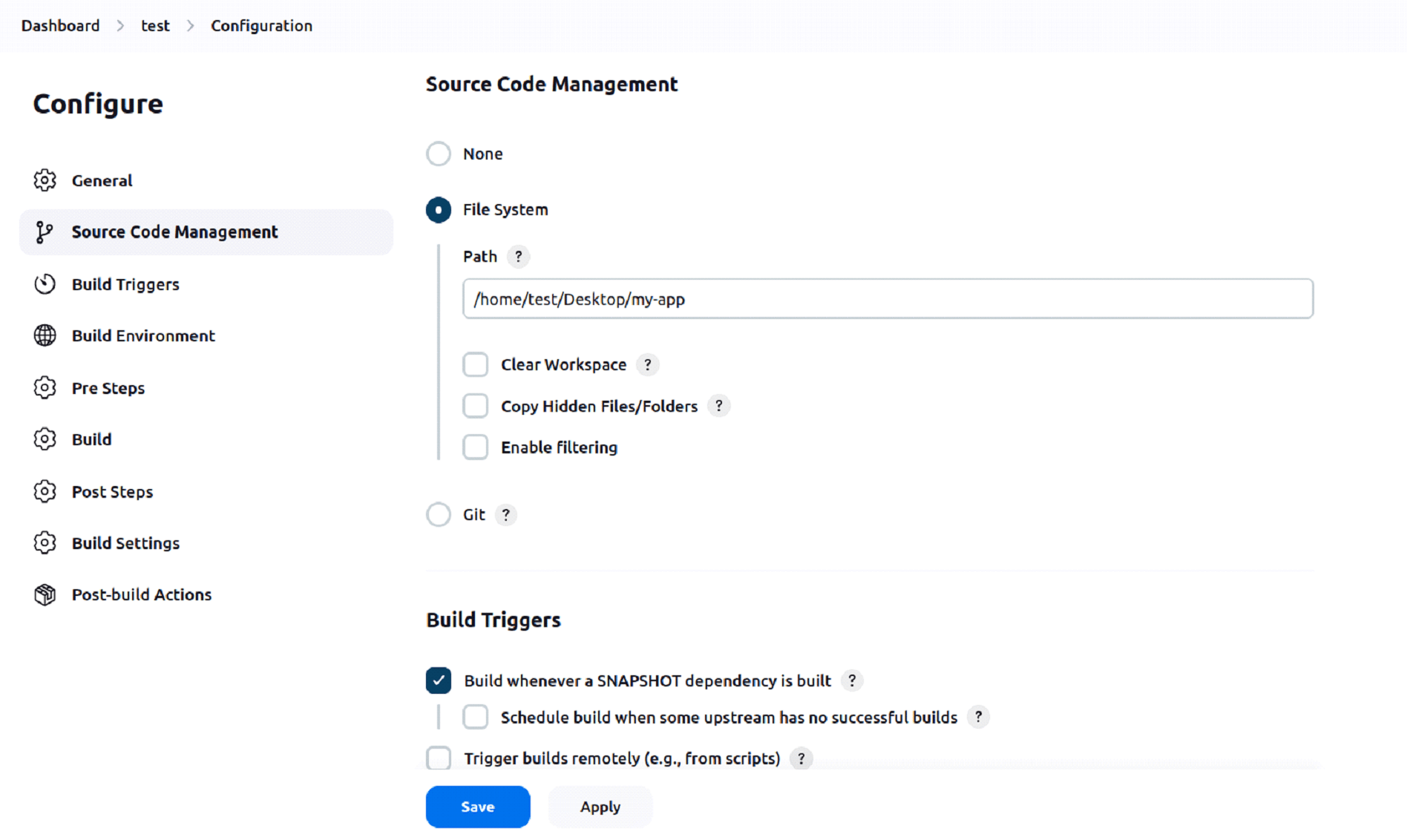The image size is (1407, 840).
Task: Tick the Enable filtering checkbox
Action: (x=475, y=447)
